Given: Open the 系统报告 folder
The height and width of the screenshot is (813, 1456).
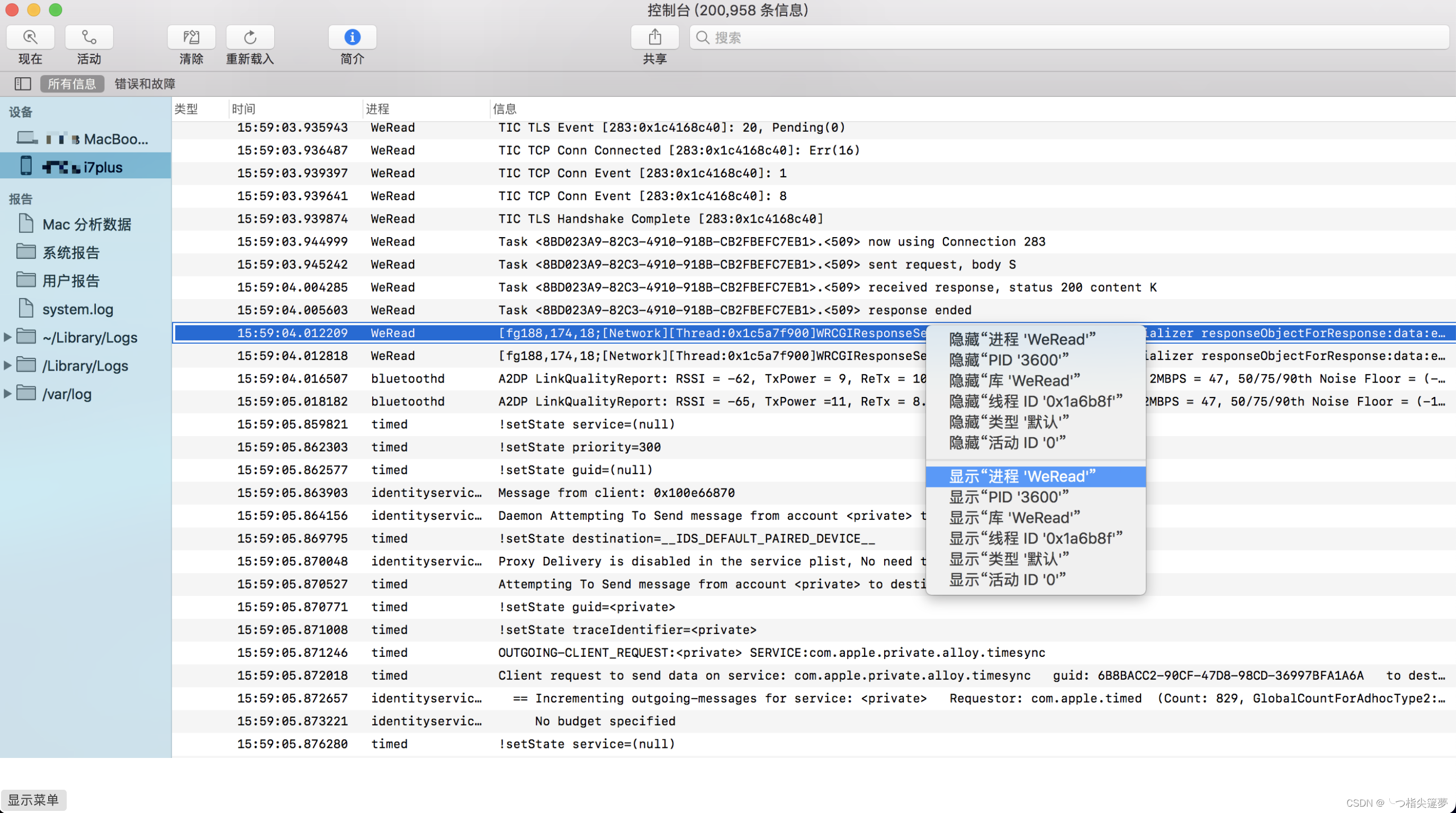Looking at the screenshot, I should point(85,252).
